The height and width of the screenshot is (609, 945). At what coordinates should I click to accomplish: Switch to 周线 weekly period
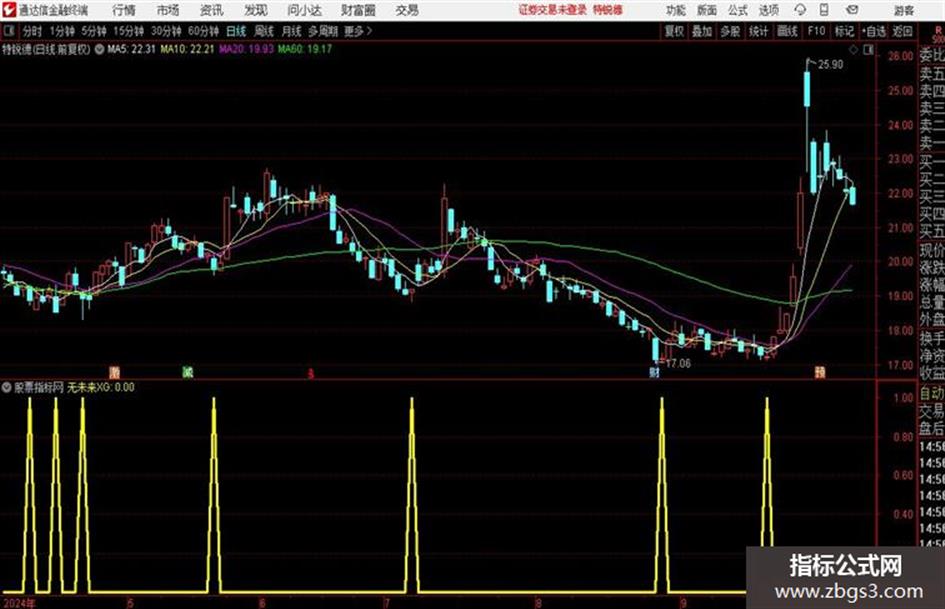(x=264, y=31)
